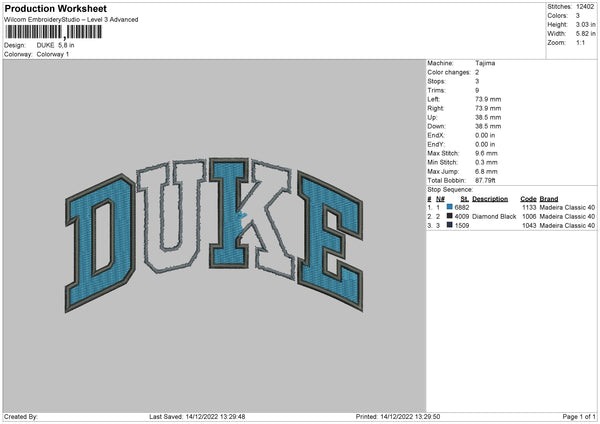Click the 'Code' column header
The width and height of the screenshot is (600, 424).
[x=528, y=199]
